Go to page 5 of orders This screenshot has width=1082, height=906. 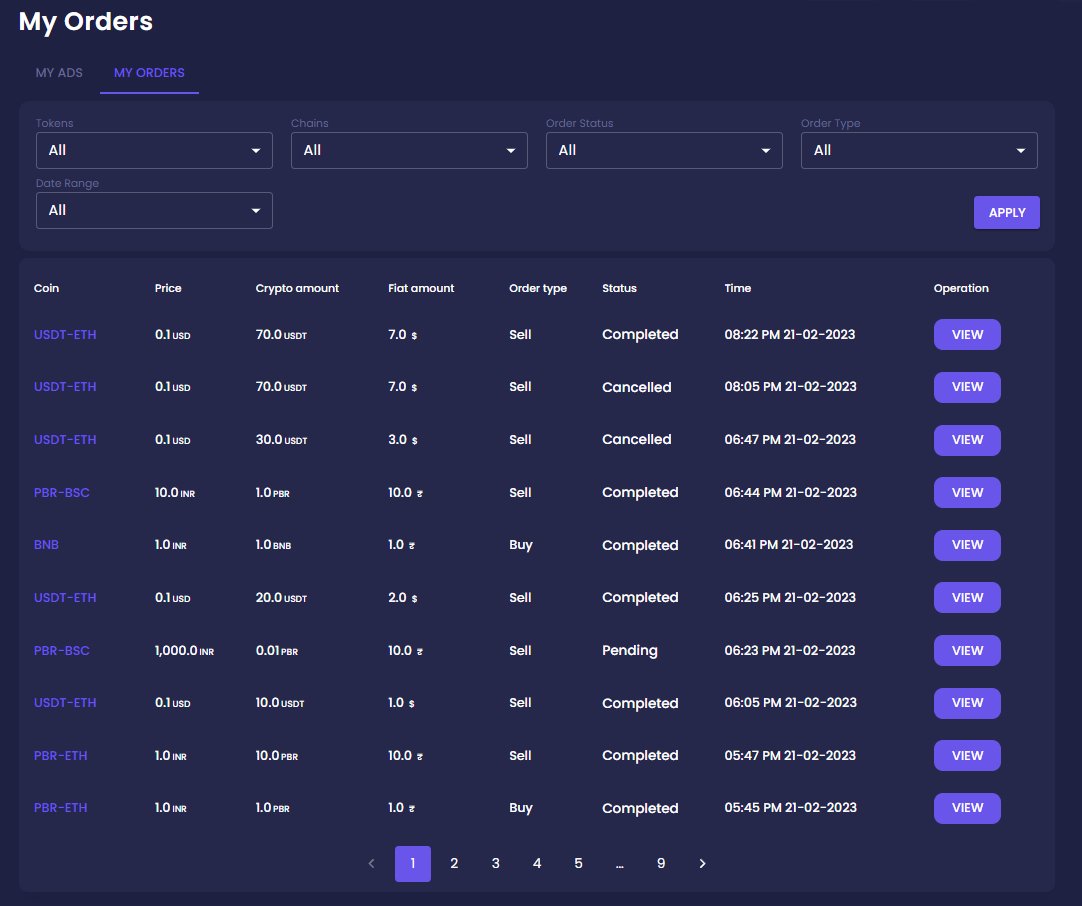(578, 863)
